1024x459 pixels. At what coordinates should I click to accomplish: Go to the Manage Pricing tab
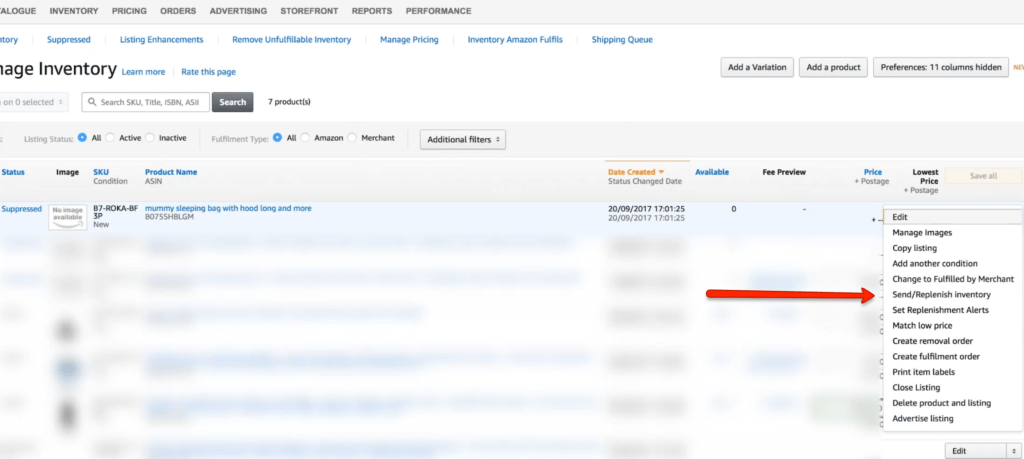pyautogui.click(x=409, y=40)
